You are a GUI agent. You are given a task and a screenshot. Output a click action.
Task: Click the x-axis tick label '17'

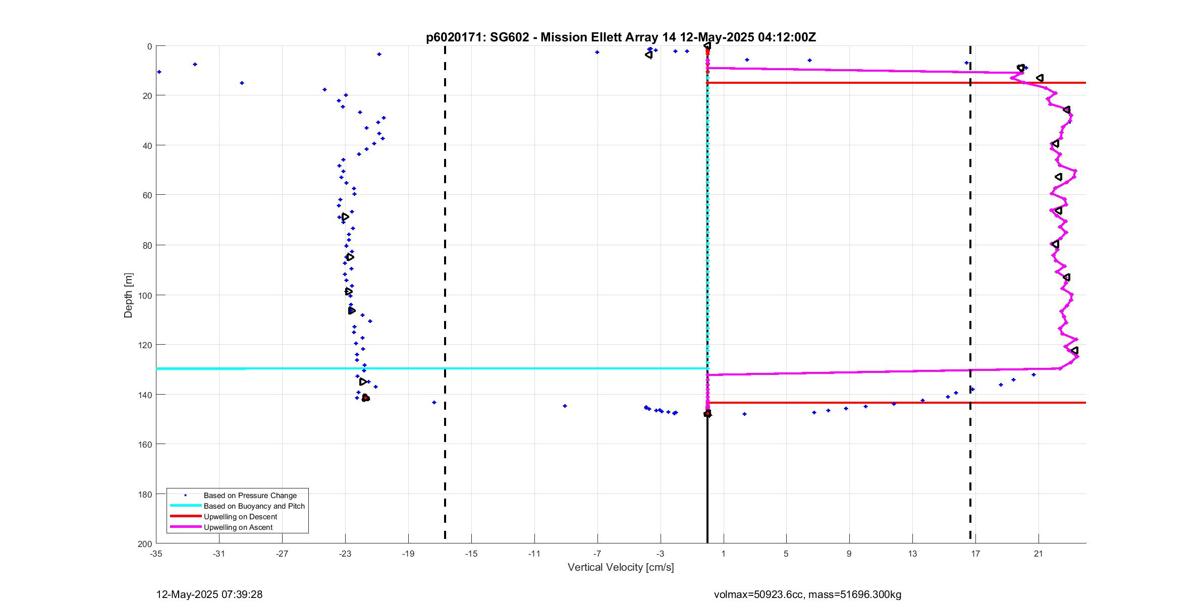(x=975, y=553)
